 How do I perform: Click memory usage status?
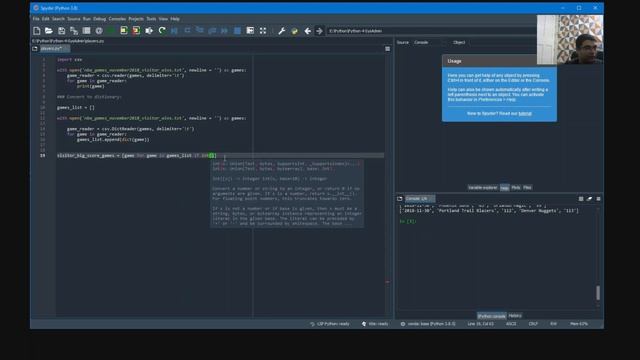pyautogui.click(x=579, y=324)
